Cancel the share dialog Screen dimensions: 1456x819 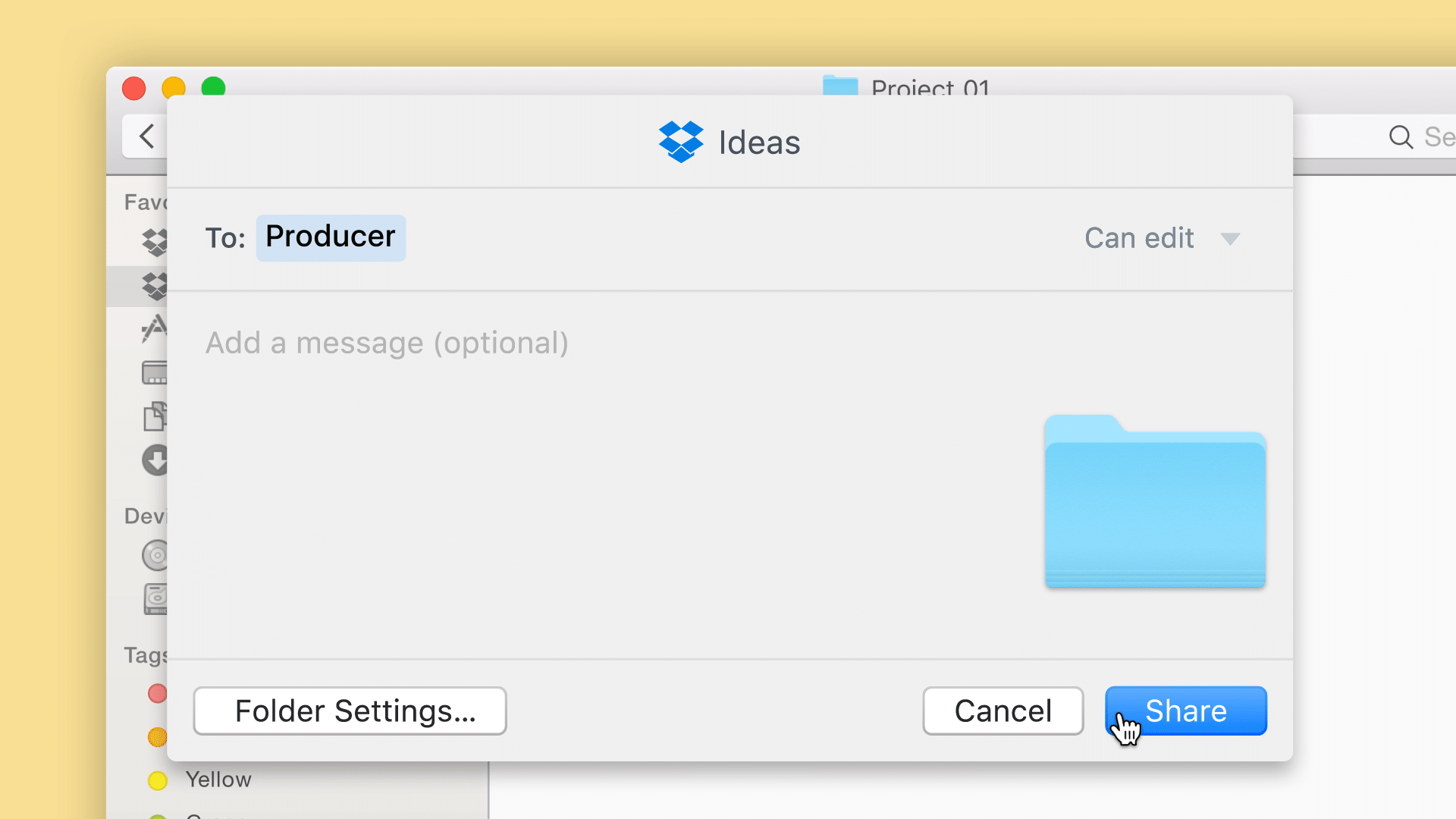click(x=1003, y=711)
